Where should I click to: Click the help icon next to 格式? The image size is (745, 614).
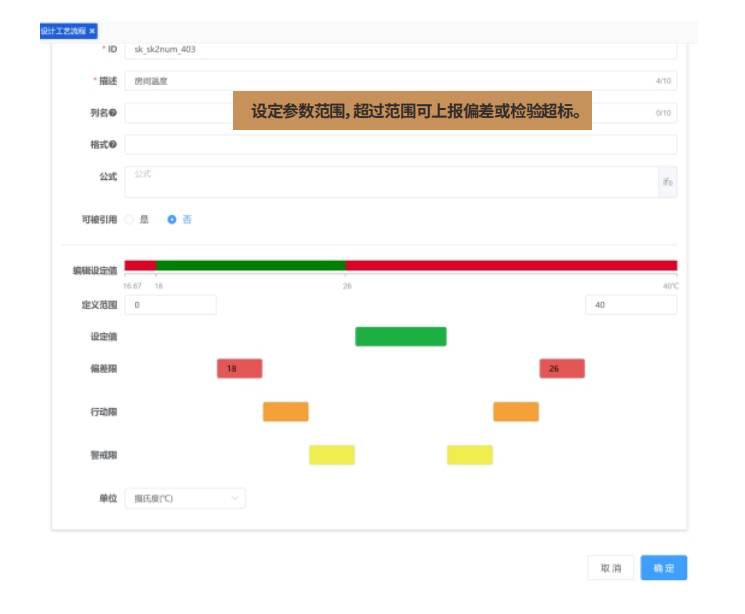coord(113,145)
